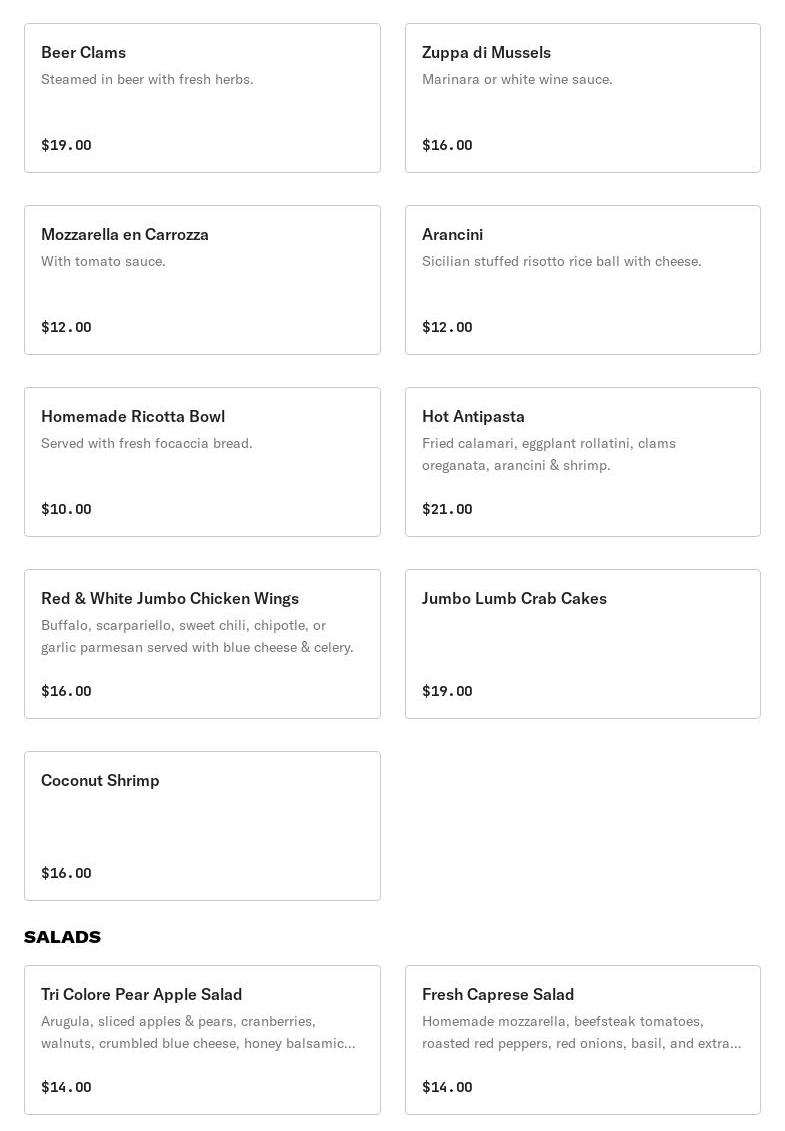Open the Hot Antipasta card
785x1131 pixels.
coord(583,462)
